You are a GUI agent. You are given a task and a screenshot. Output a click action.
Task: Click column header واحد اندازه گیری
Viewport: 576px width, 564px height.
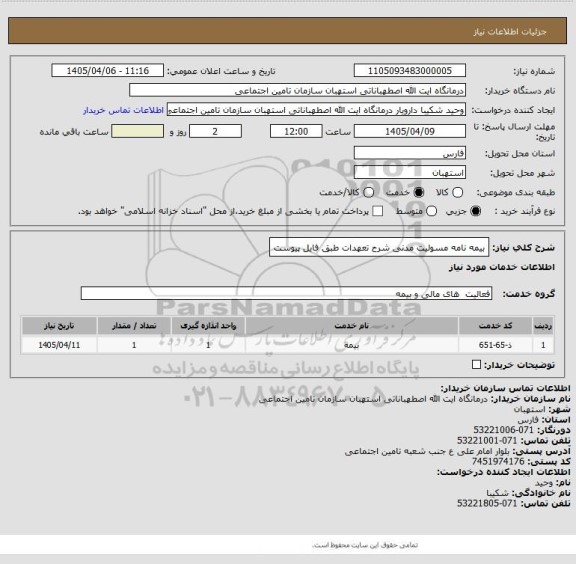pos(208,326)
